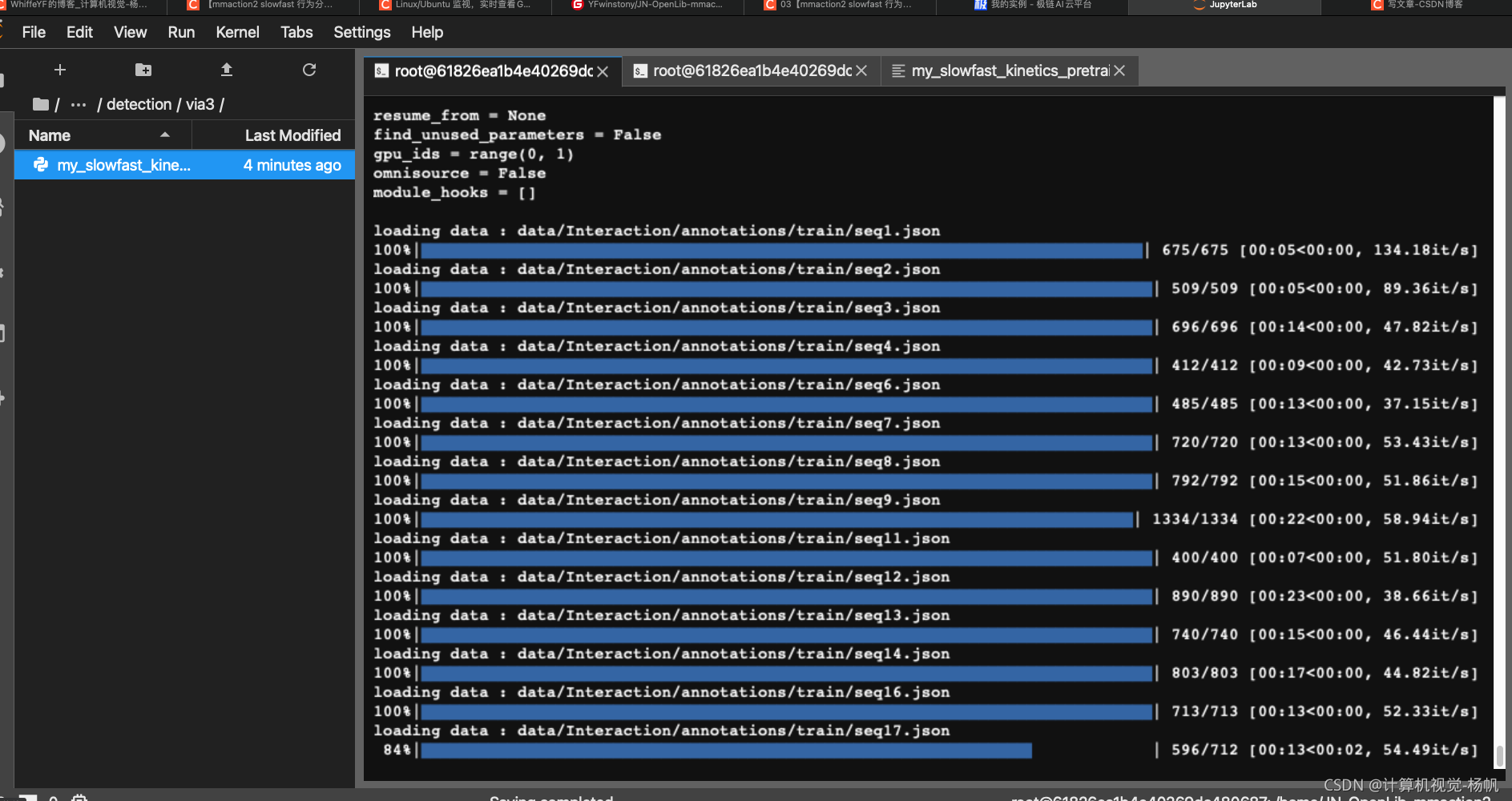The image size is (1512, 801).
Task: Click the terminal vertical scrollbar
Action: pos(1499,755)
